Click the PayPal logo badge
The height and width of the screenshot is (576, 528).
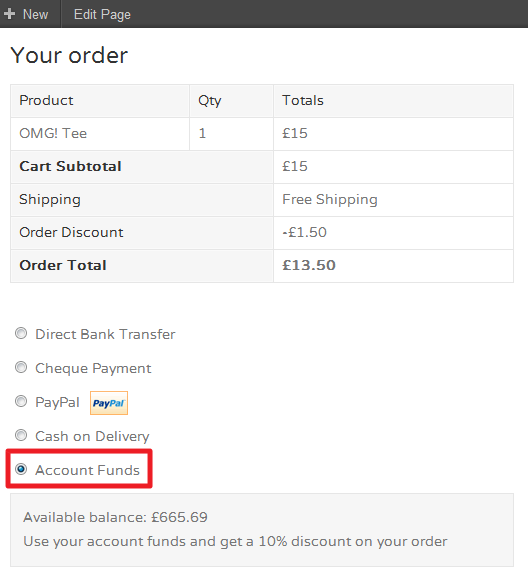click(x=109, y=403)
